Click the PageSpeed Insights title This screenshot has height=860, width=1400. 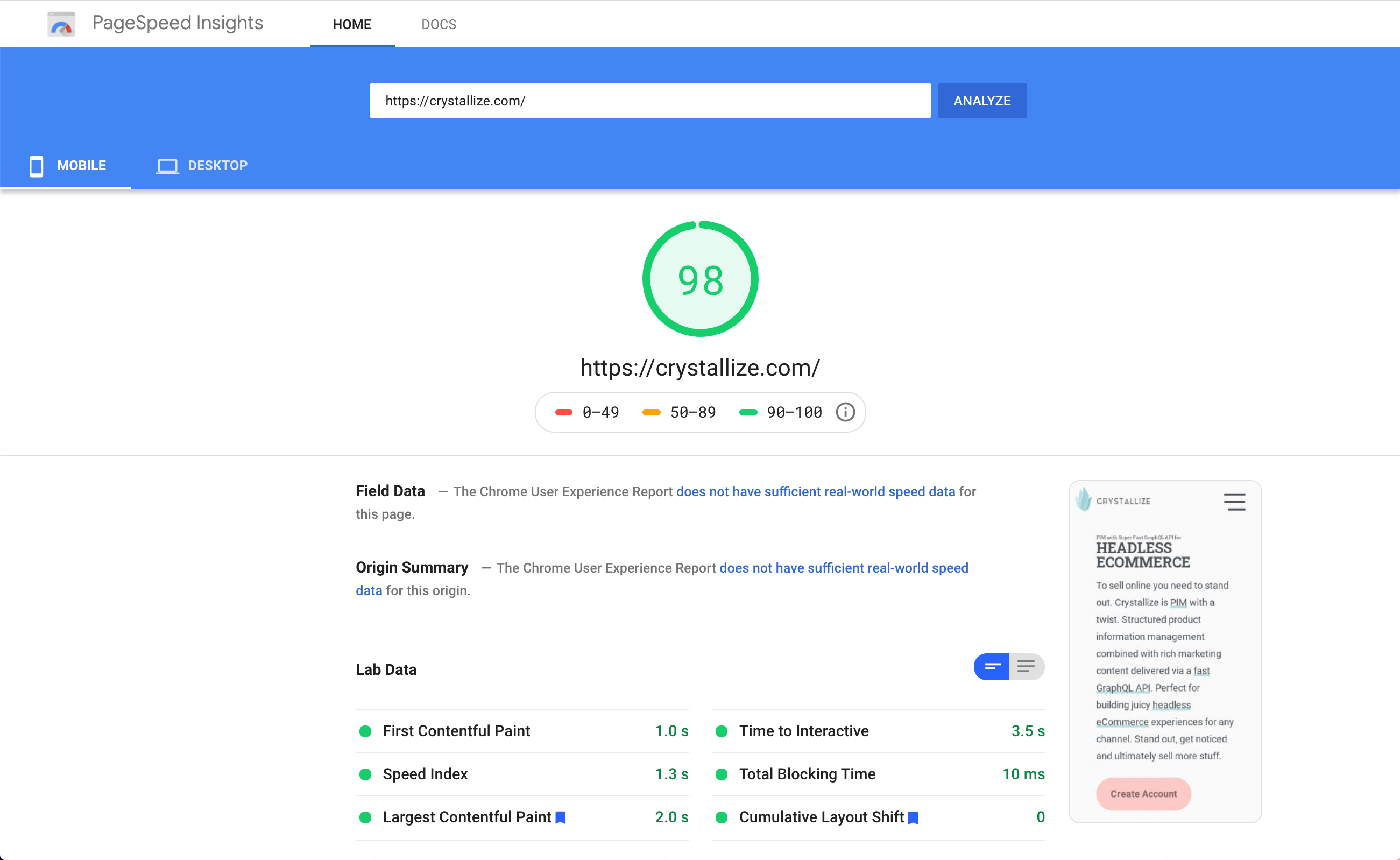[x=178, y=23]
